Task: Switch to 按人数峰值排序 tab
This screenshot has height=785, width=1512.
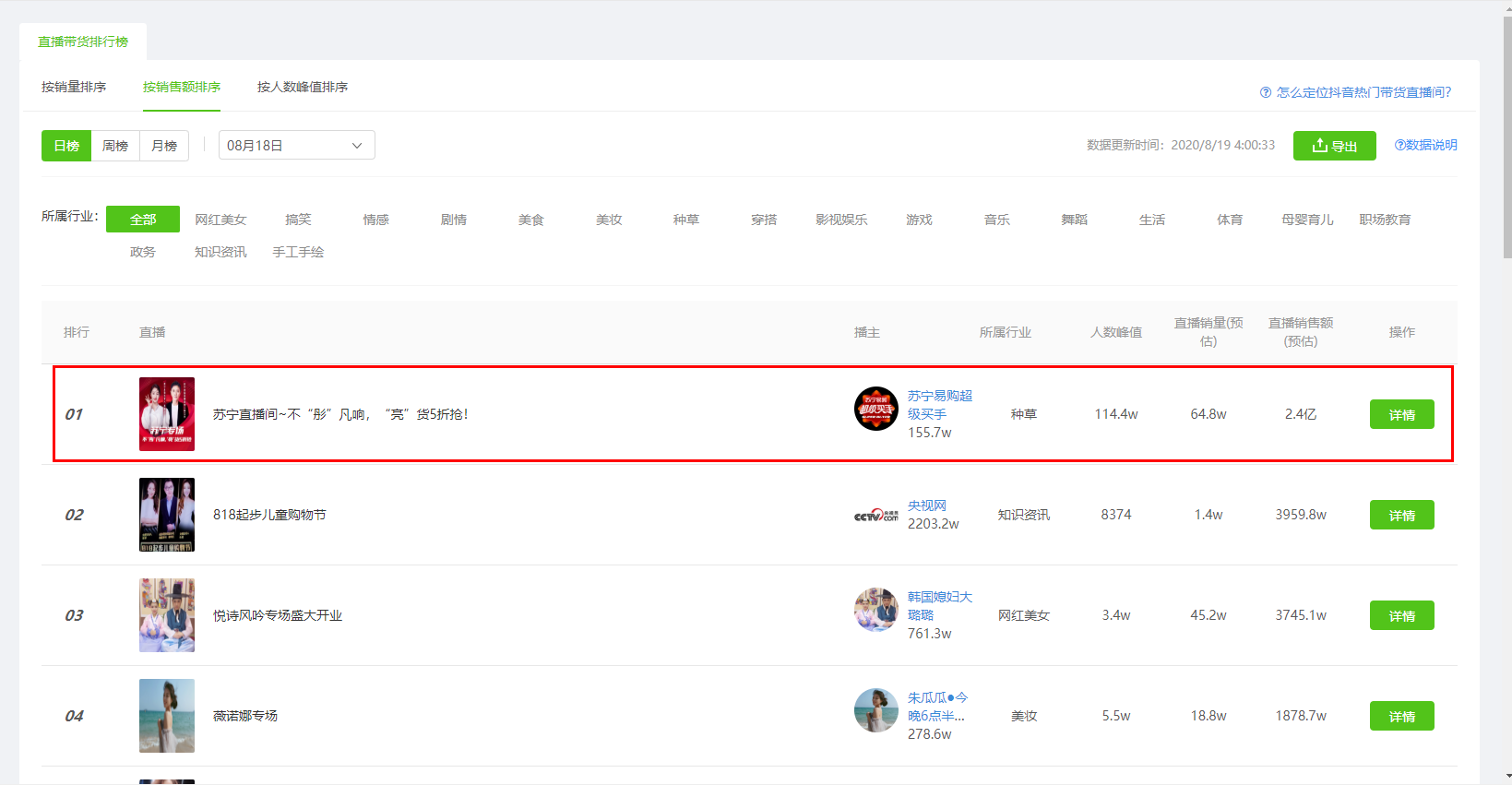Action: click(x=303, y=87)
